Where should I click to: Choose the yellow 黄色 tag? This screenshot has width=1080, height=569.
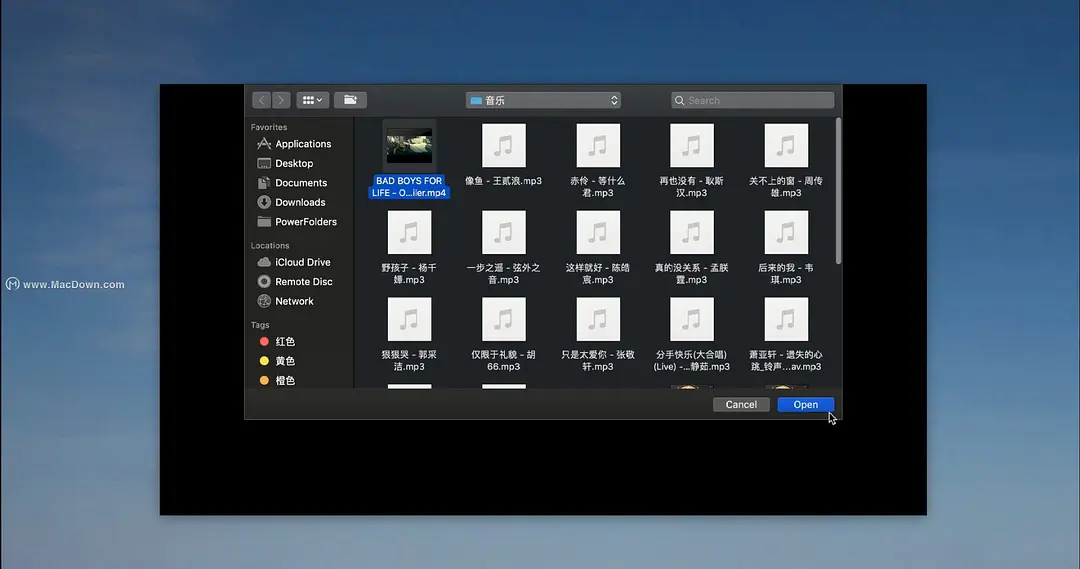point(277,361)
